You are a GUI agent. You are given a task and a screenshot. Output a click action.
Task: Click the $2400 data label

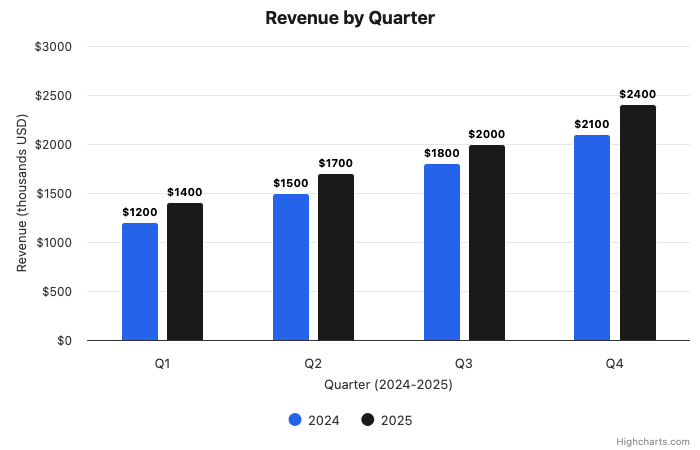pos(638,94)
